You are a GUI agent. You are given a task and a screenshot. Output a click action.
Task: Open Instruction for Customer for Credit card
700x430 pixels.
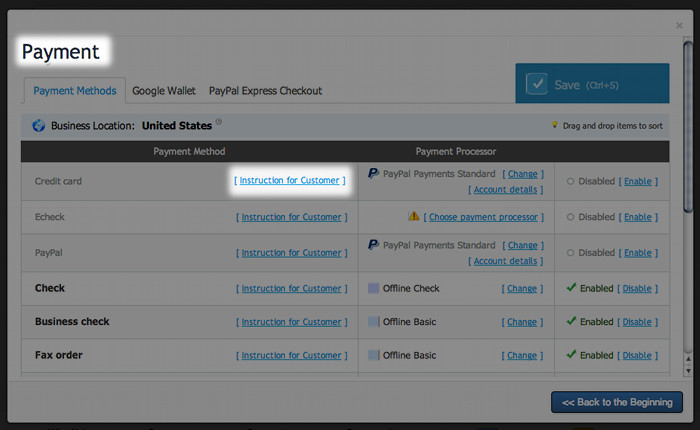290,181
